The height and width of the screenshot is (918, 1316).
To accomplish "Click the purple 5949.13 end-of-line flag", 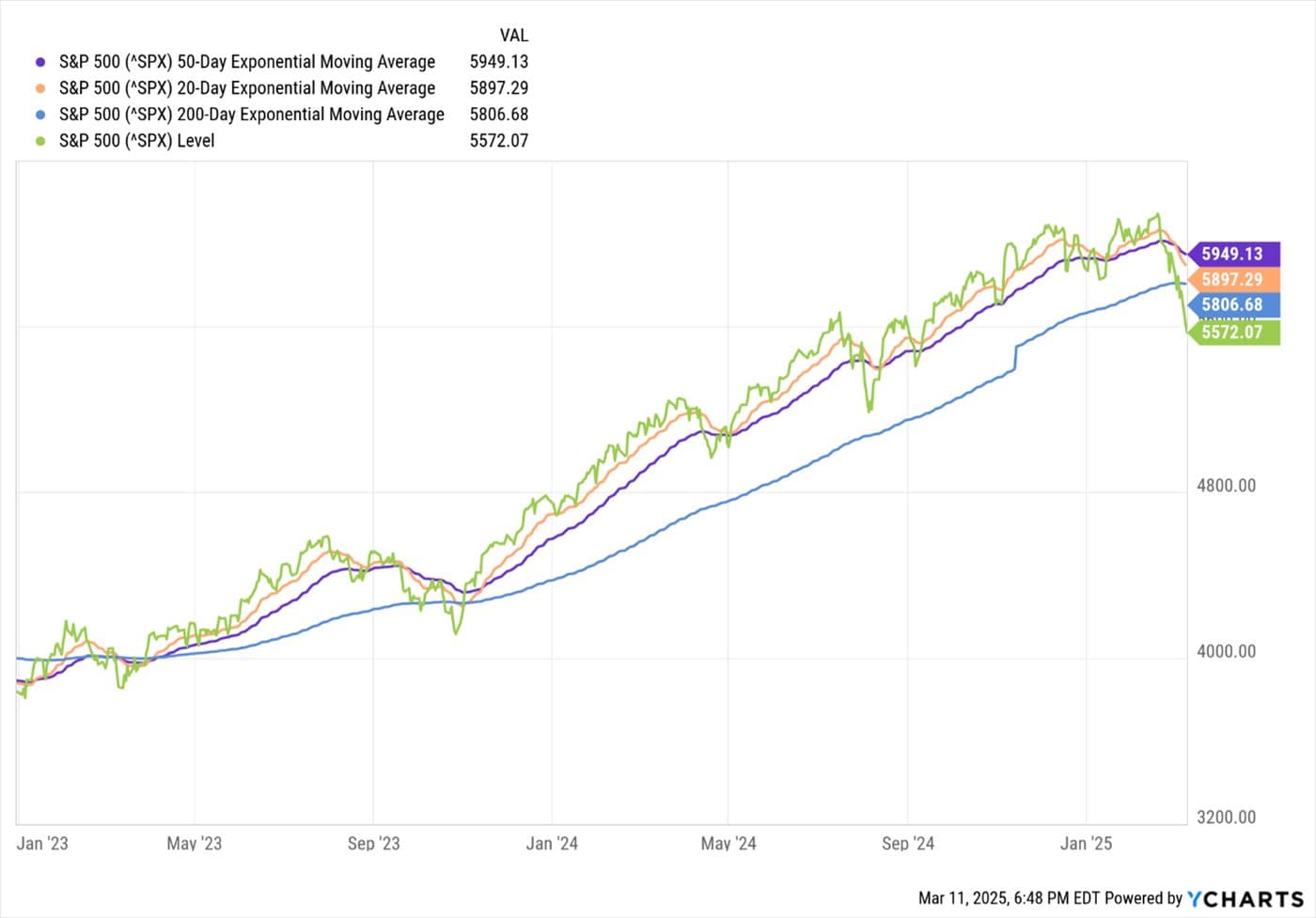I will (1234, 254).
